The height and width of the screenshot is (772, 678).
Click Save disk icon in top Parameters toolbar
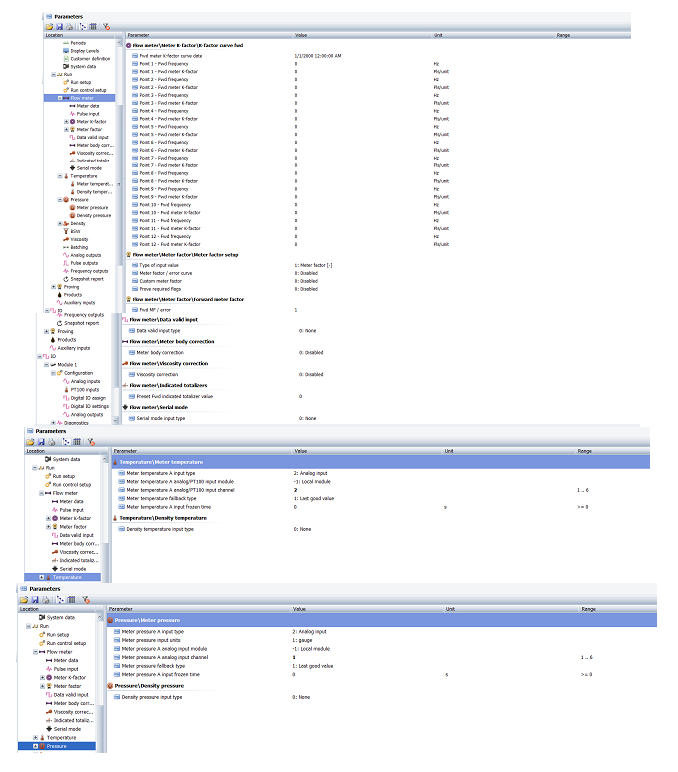pyautogui.click(x=60, y=27)
